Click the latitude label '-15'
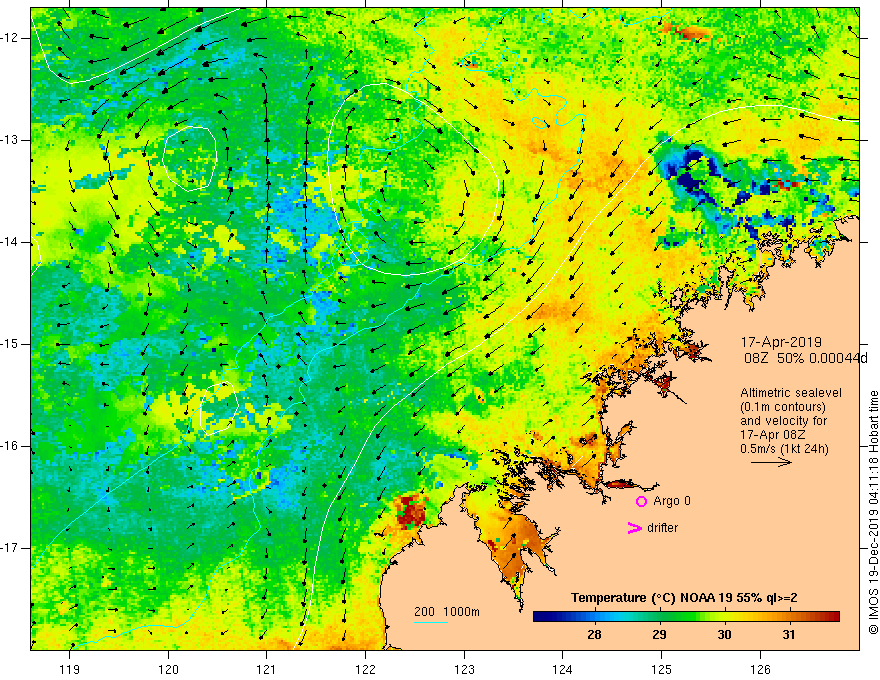The width and height of the screenshot is (880, 680). pyautogui.click(x=11, y=344)
